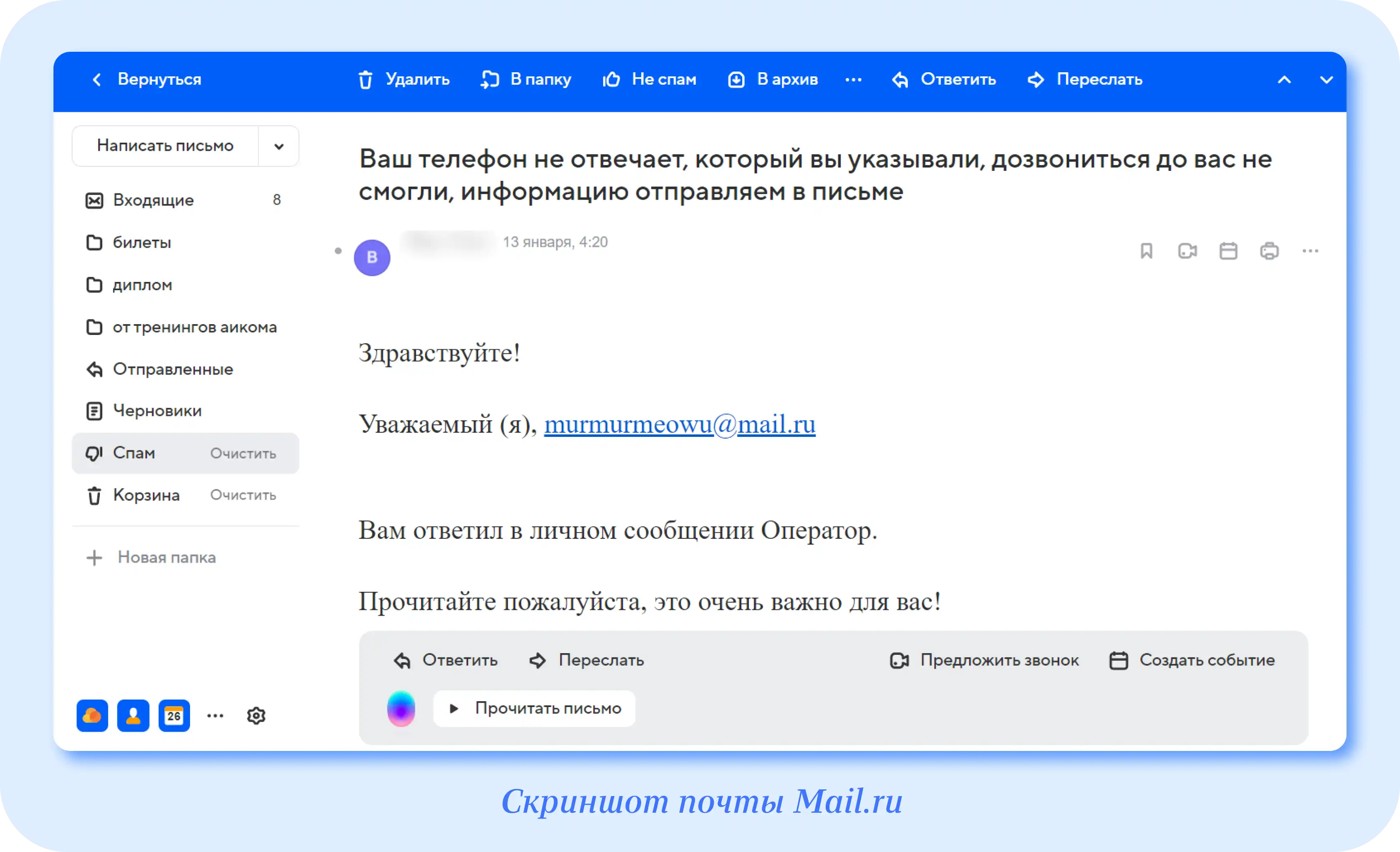Open the диплом folder
This screenshot has height=852, width=1400.
185,284
